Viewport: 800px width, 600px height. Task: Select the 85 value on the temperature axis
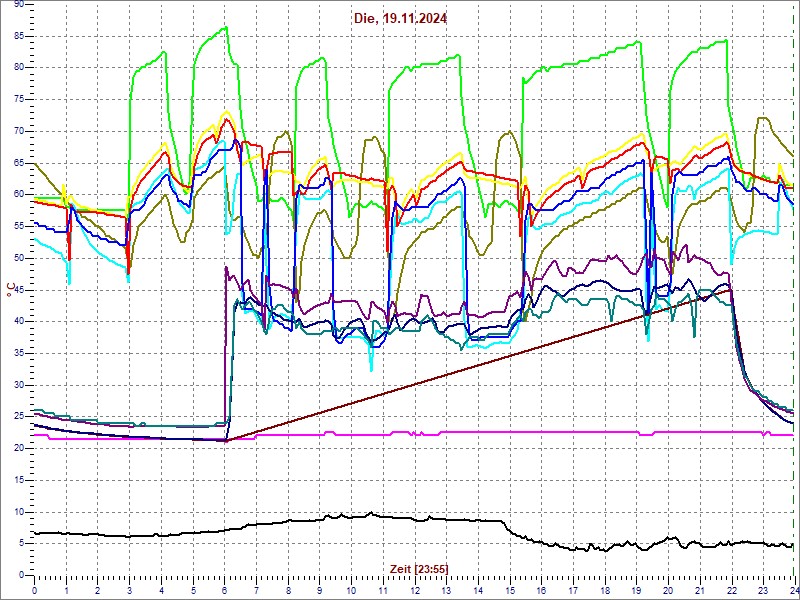pyautogui.click(x=18, y=36)
